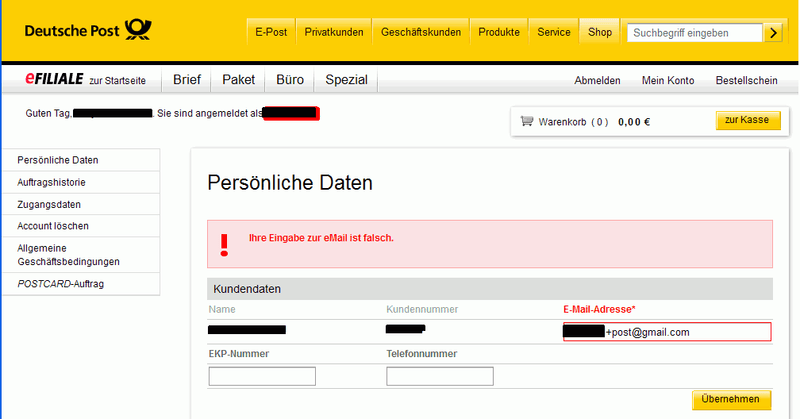Viewport: 800px width, 419px height.
Task: Go to zur Startseite link
Action: [x=117, y=81]
